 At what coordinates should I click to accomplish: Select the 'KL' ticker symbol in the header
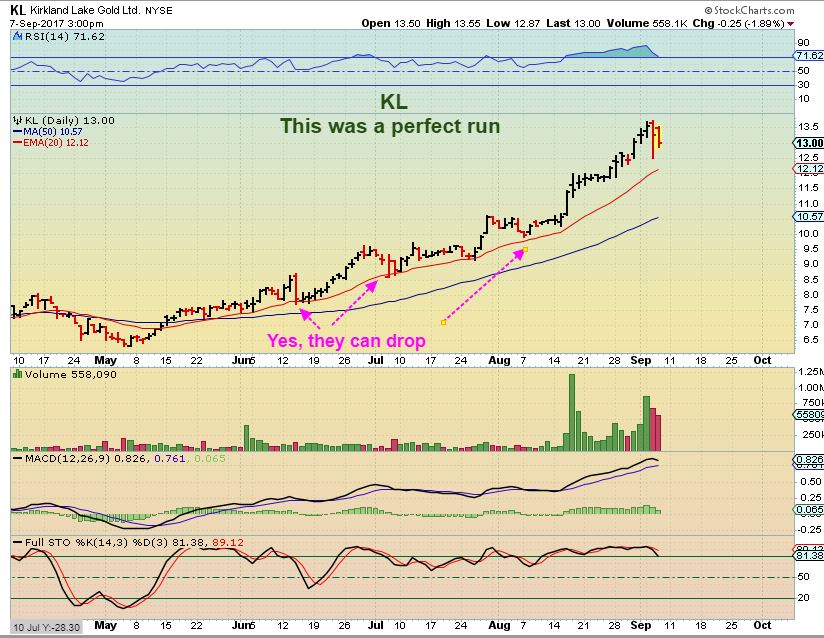(17, 9)
